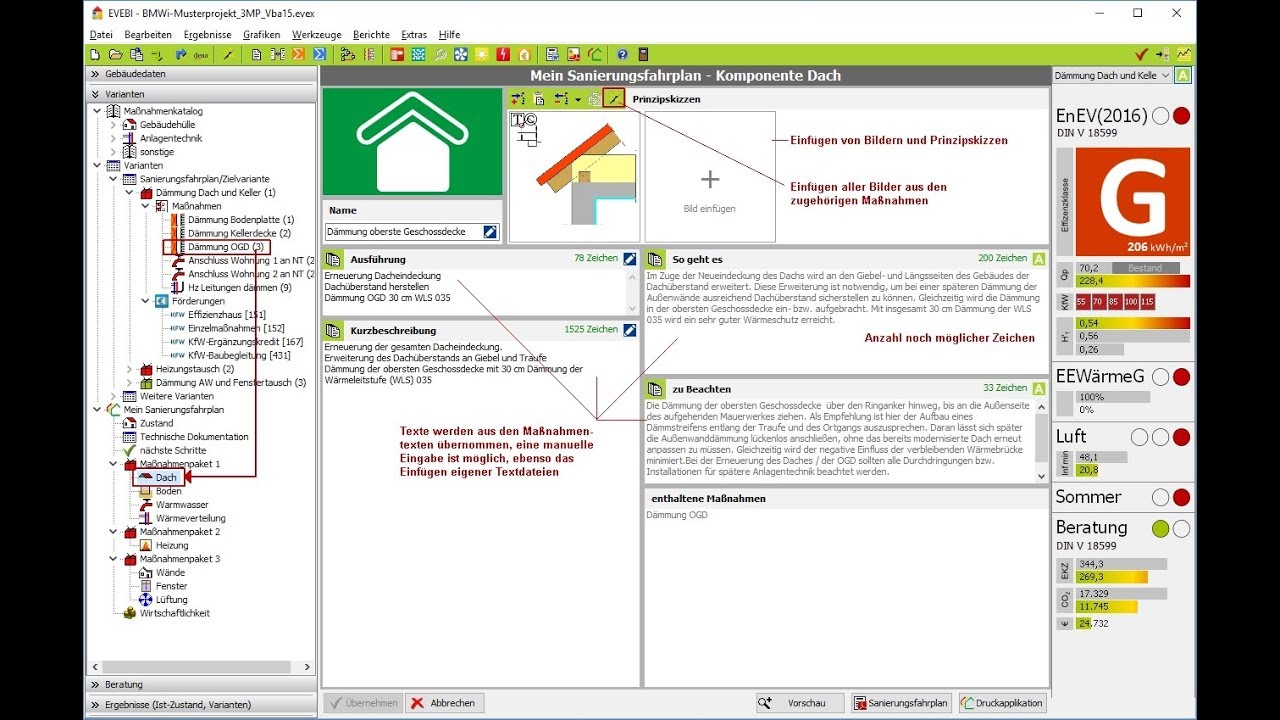The height and width of the screenshot is (720, 1280).
Task: Click the yellow sun toolbar icon
Action: point(482,55)
